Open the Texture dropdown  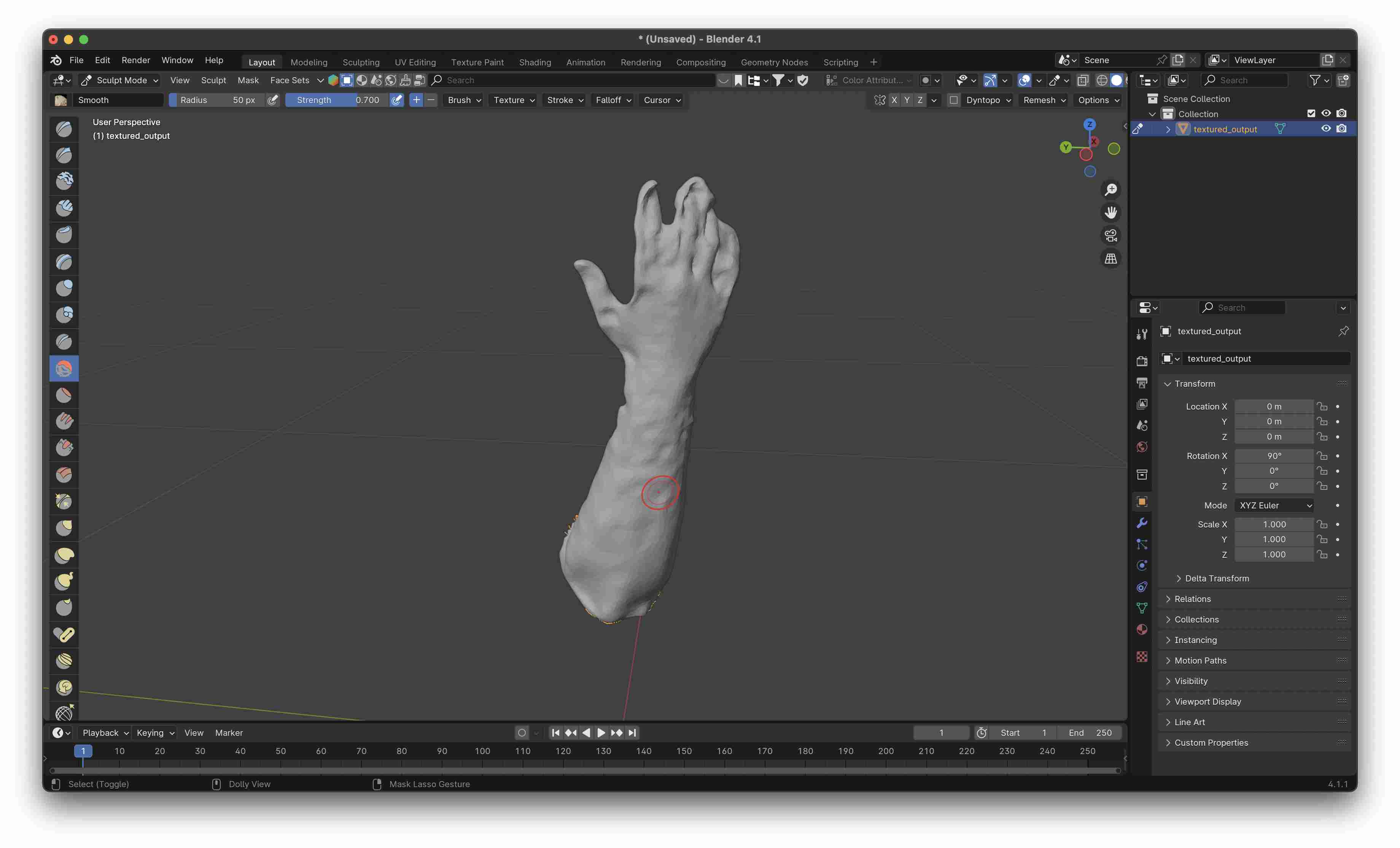514,100
